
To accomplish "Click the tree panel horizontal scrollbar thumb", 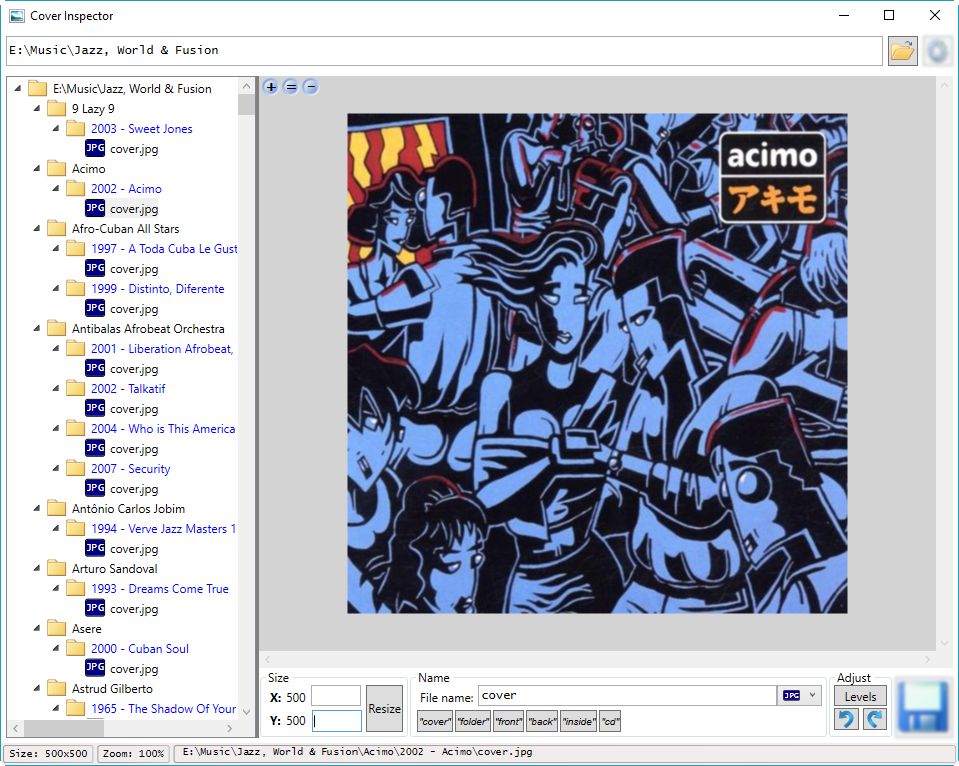I will [x=64, y=728].
